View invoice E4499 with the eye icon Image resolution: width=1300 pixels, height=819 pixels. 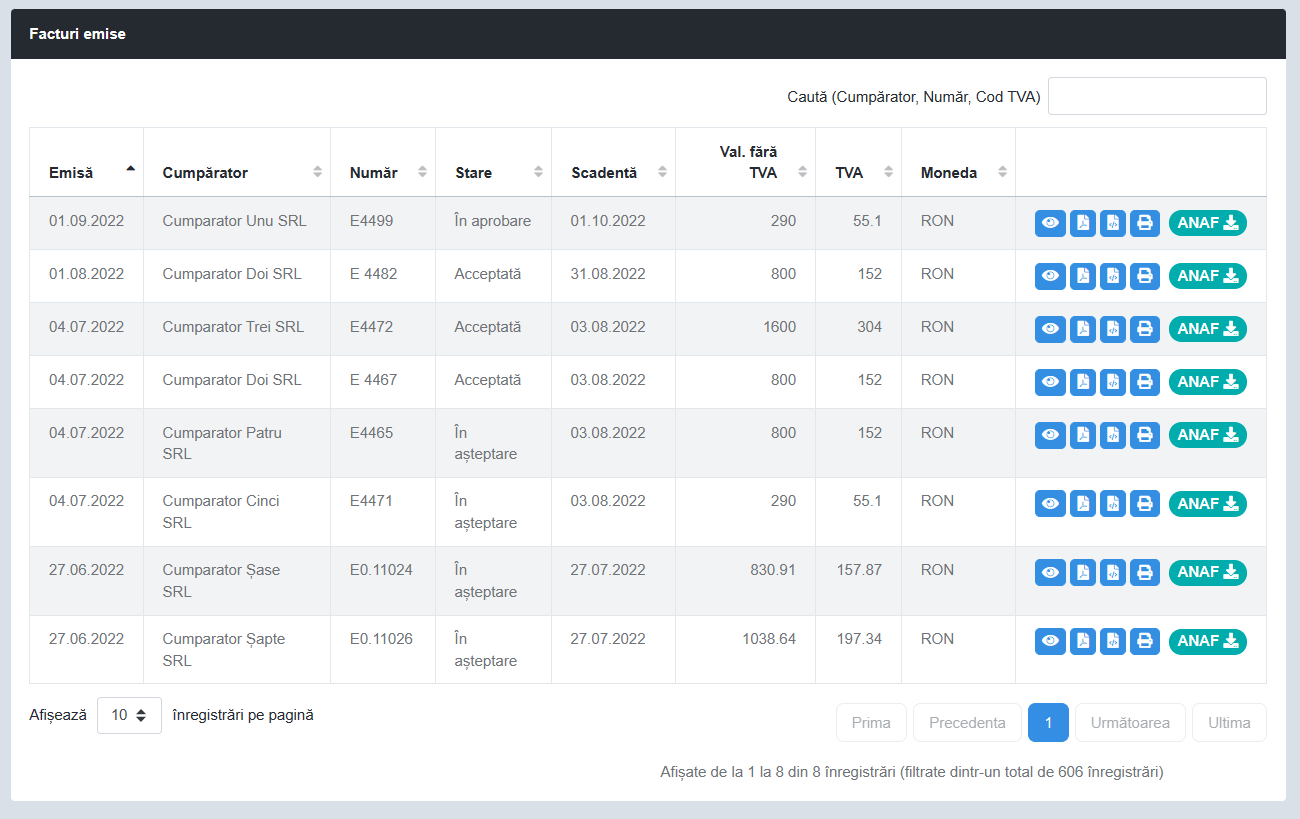pos(1050,223)
